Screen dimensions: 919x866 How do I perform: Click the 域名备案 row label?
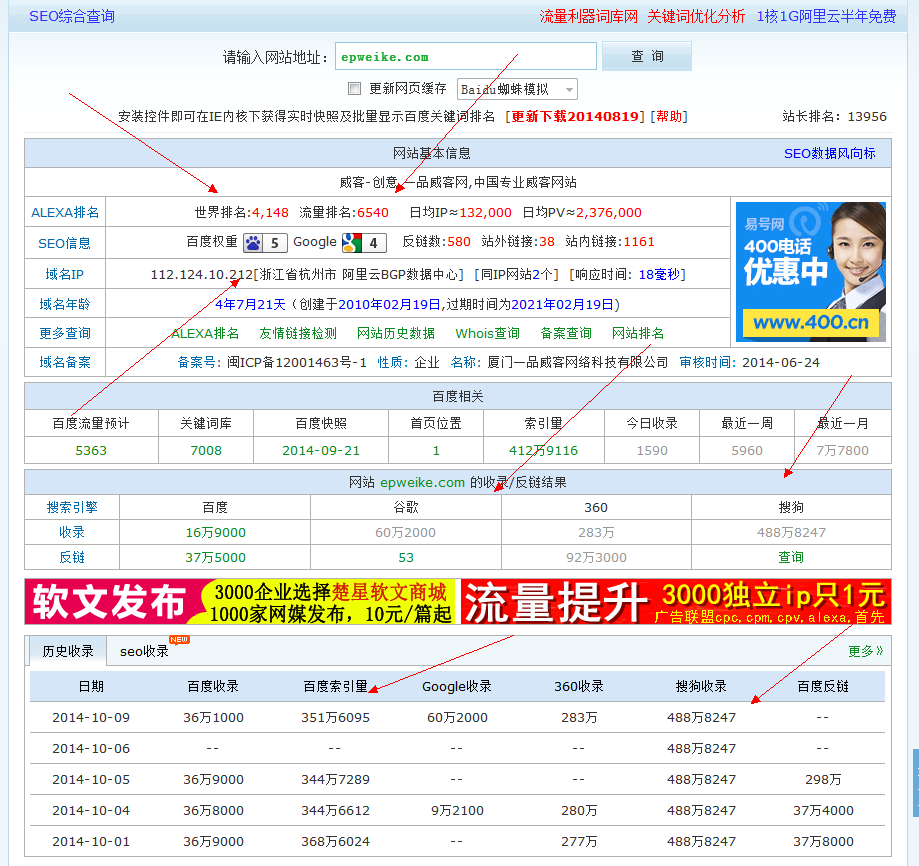coord(64,362)
